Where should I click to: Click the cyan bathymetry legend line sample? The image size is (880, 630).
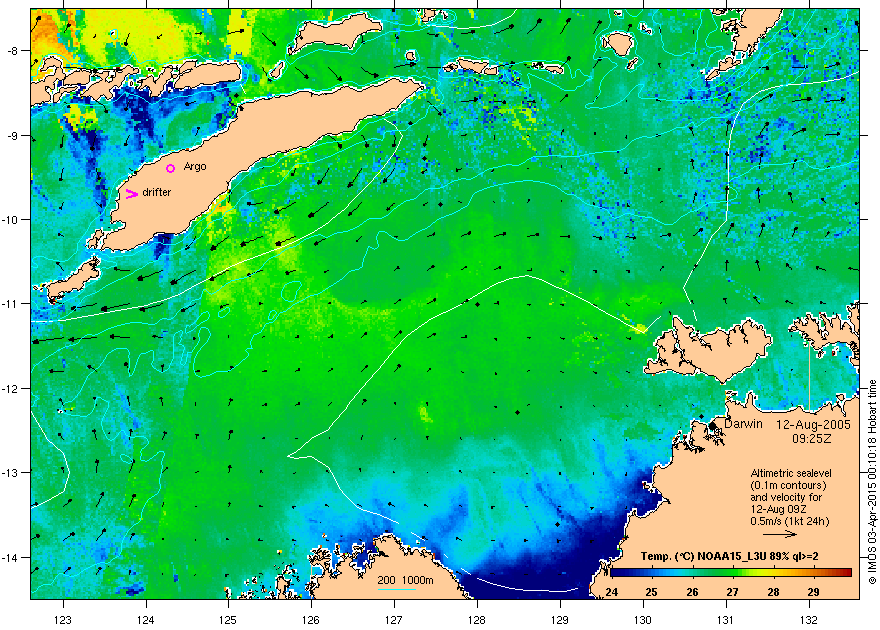[x=397, y=589]
